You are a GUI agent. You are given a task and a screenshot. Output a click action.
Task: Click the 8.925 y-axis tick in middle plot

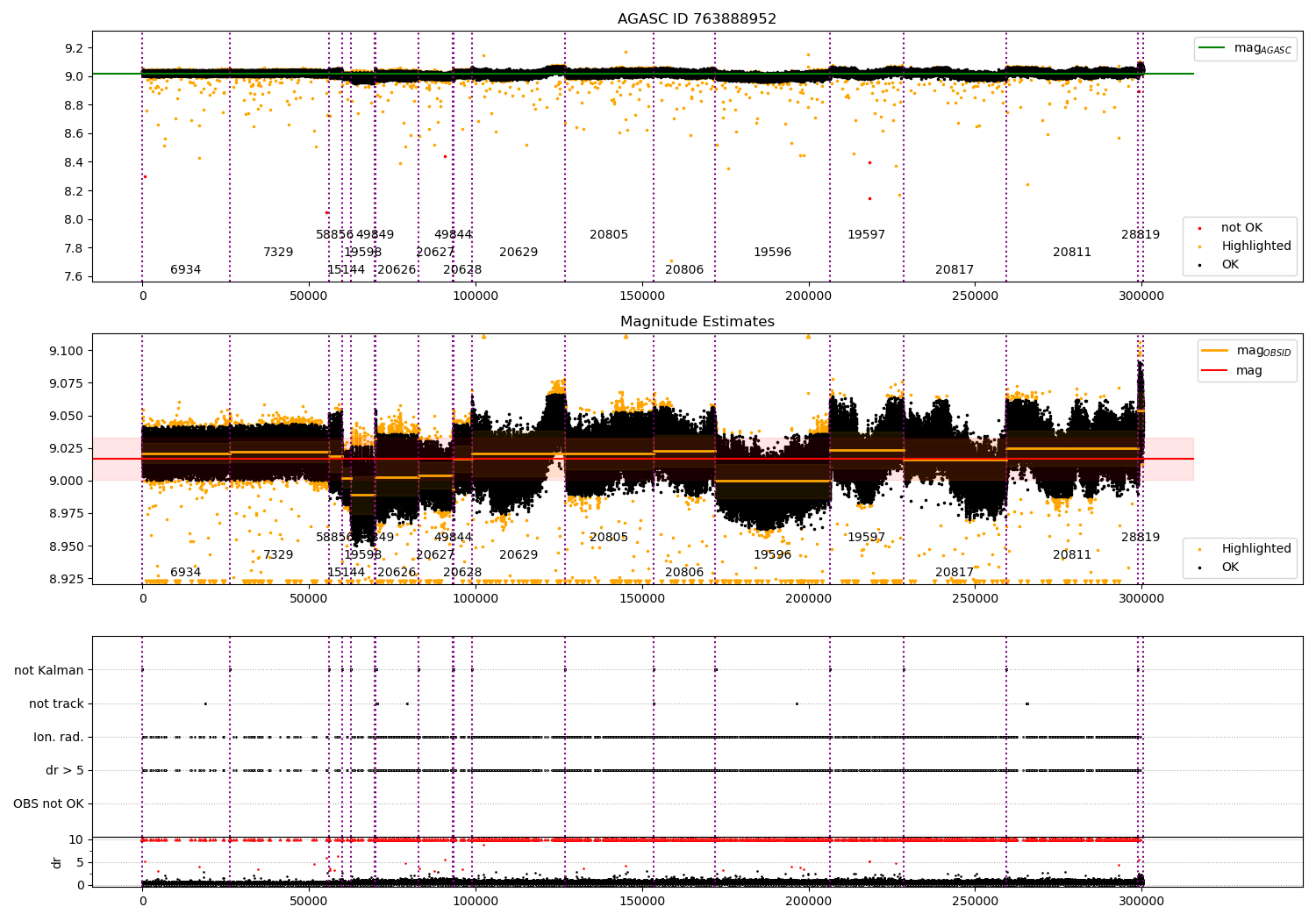[x=66, y=579]
